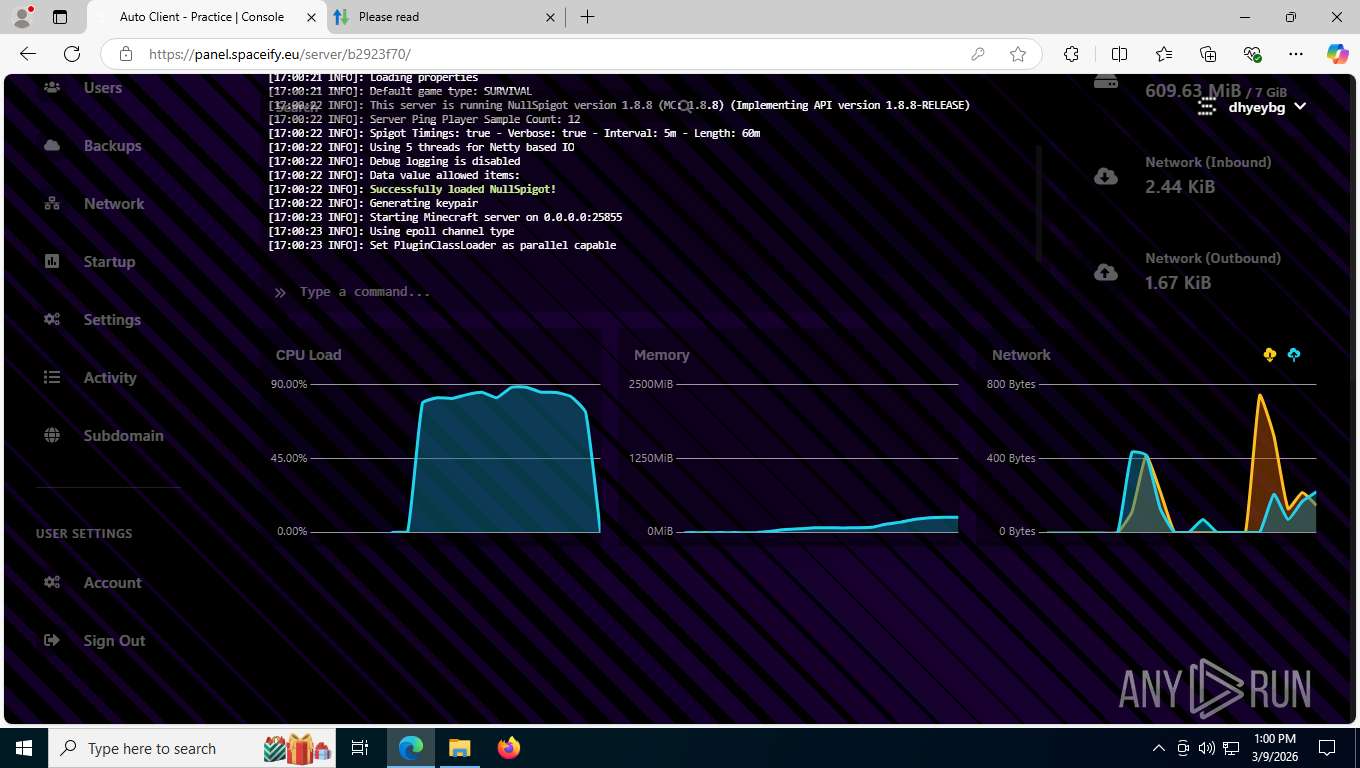This screenshot has height=768, width=1360.
Task: Select Sign Out link
Action: tap(114, 641)
